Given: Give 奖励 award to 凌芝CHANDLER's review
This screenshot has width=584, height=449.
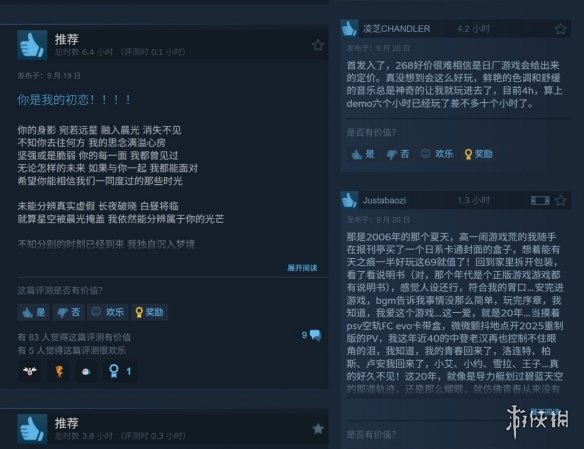Looking at the screenshot, I should click(479, 154).
